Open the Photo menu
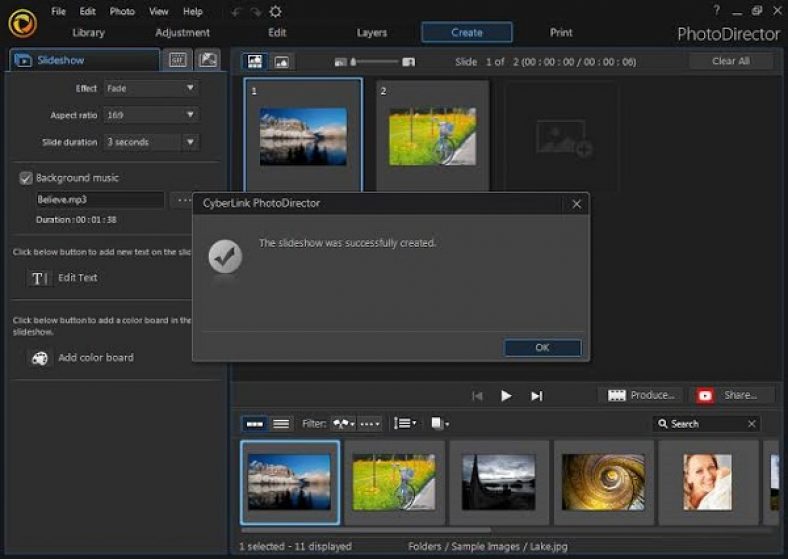Viewport: 788px width, 559px height. click(x=122, y=11)
